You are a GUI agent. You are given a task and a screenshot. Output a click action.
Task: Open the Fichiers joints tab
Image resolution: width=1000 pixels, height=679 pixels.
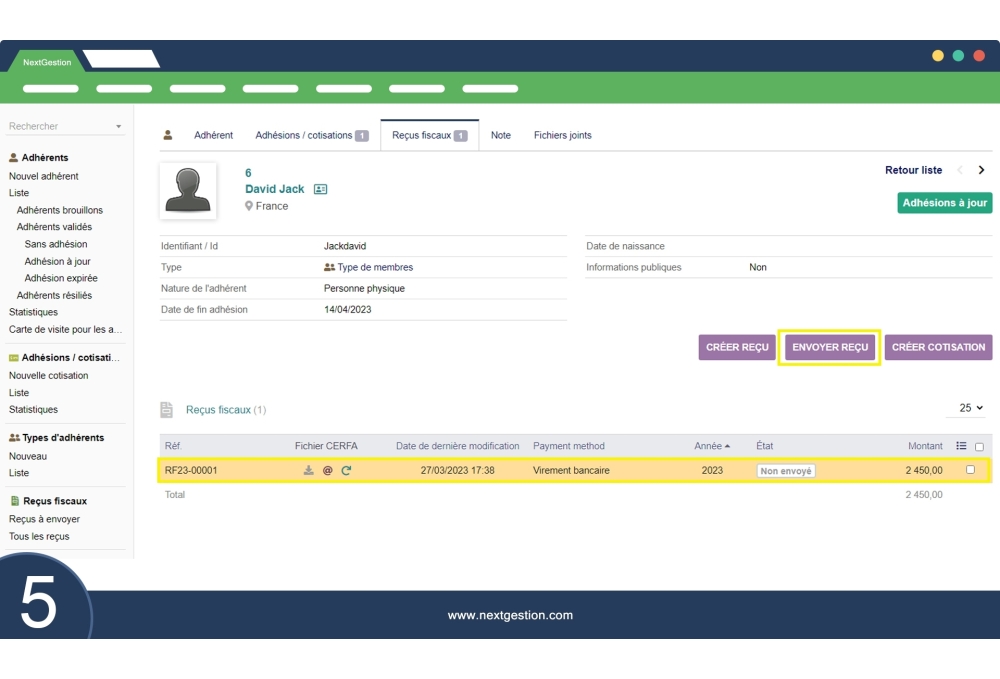562,135
